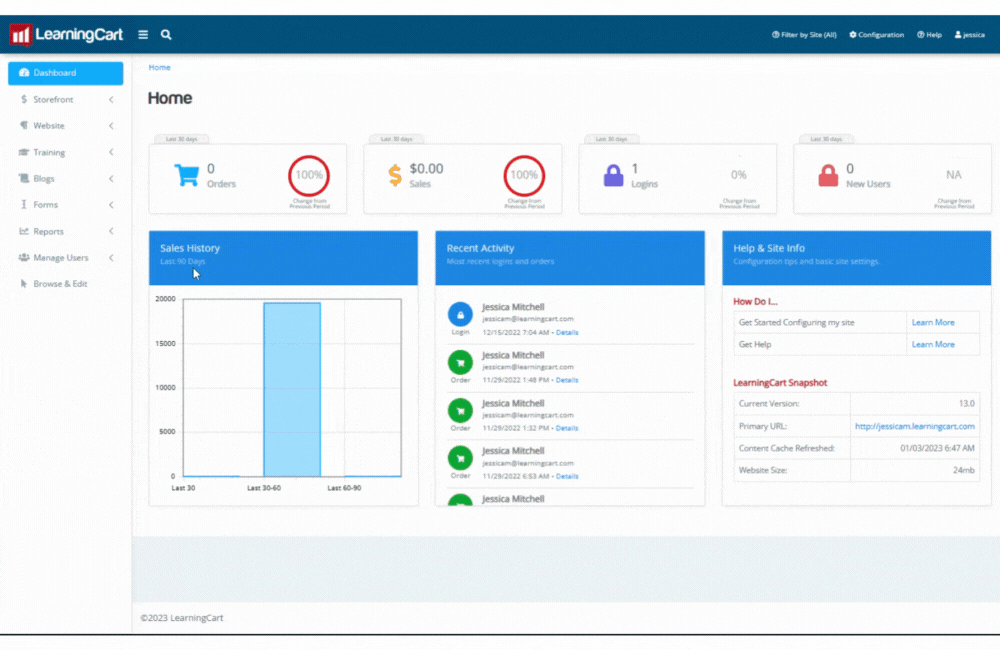This screenshot has width=1000, height=650.
Task: Click the Blogs sidebar icon
Action: (x=24, y=179)
